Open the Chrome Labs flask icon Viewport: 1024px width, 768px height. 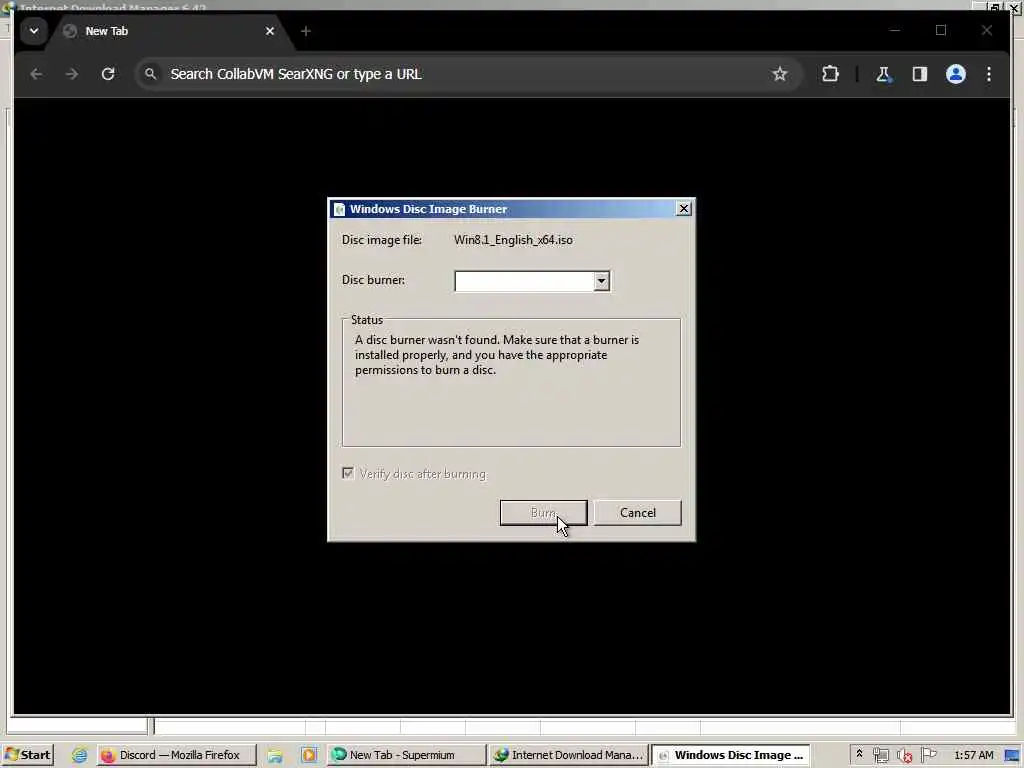coord(883,74)
